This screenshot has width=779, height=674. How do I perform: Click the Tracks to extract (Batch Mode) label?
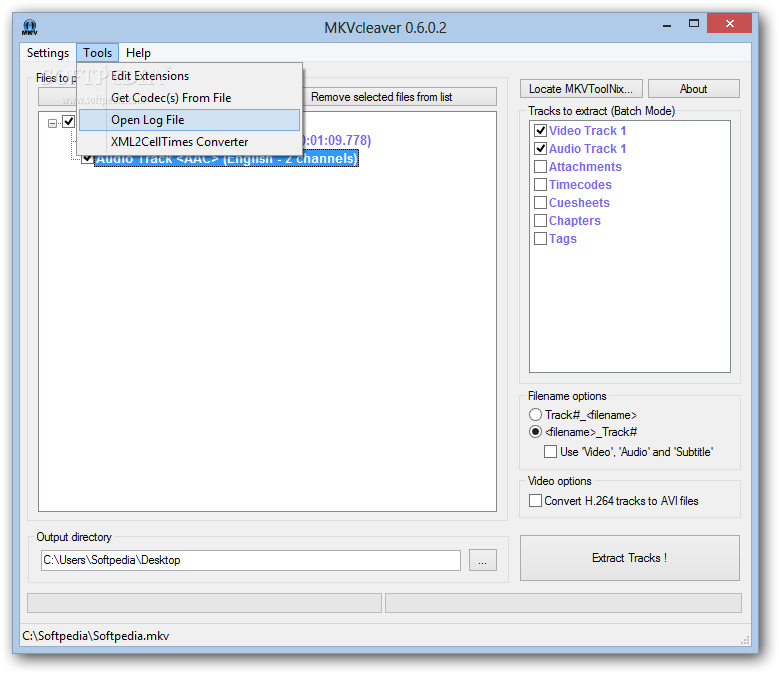click(601, 111)
